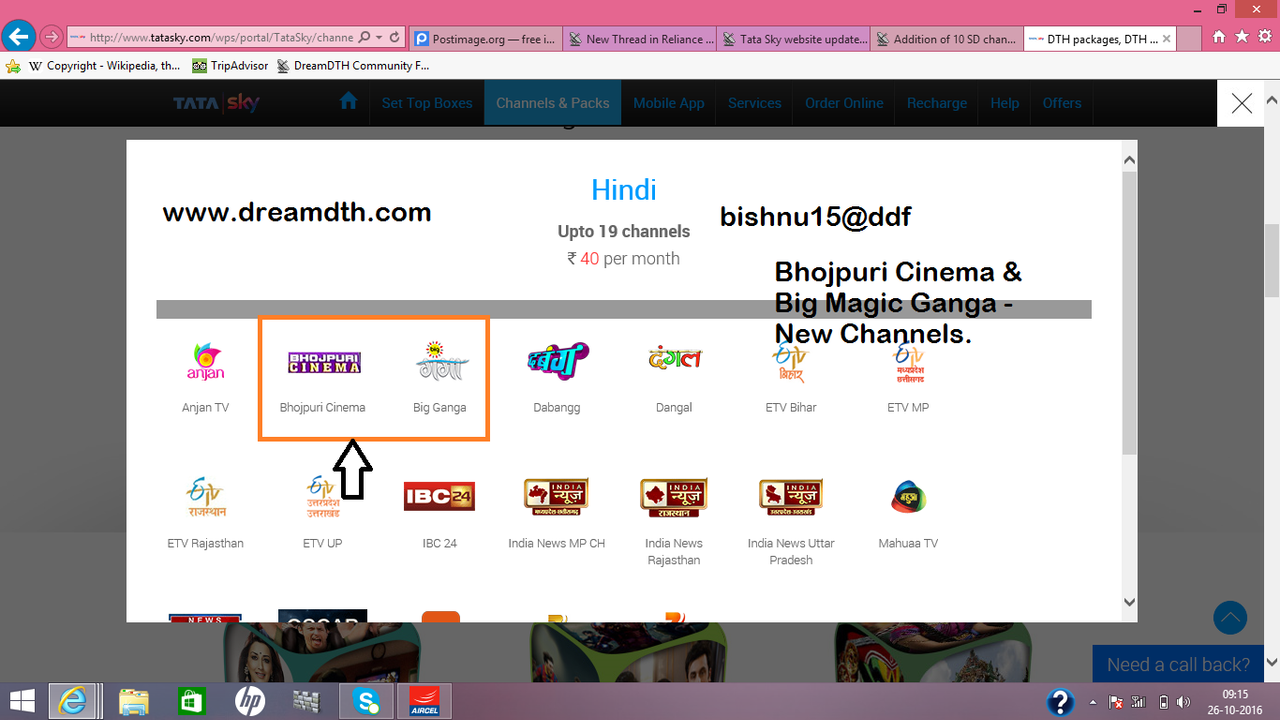The width and height of the screenshot is (1280, 720).
Task: Open the DreamDTH Community favorites link
Action: coord(353,66)
